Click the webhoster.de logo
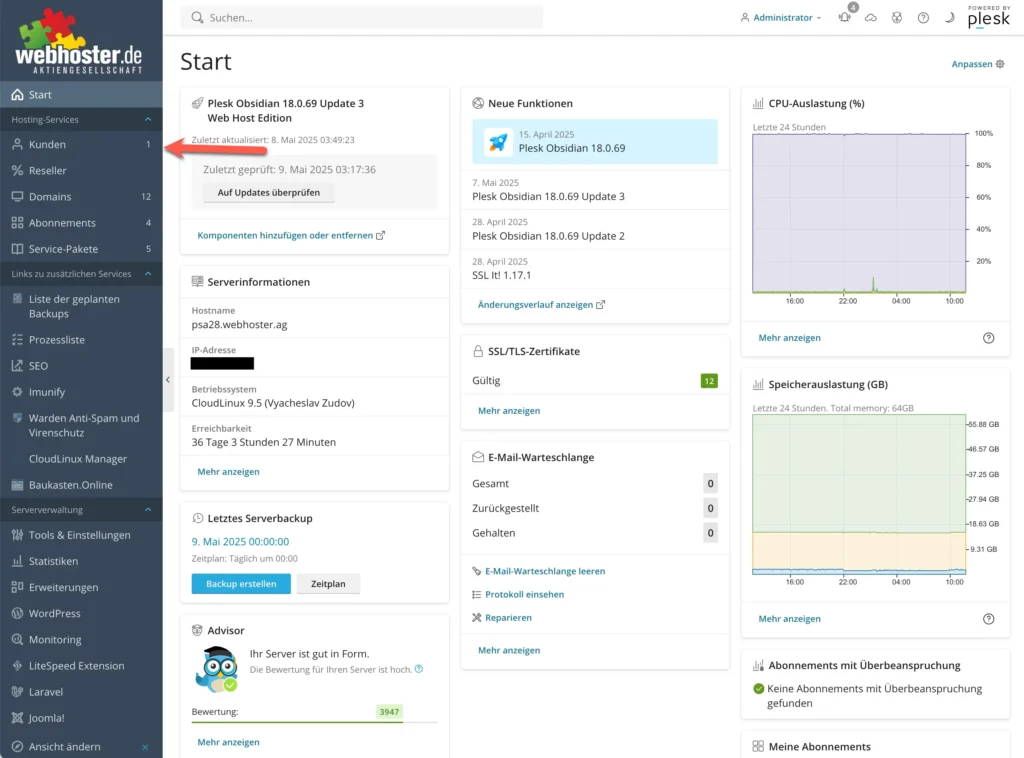 78,42
